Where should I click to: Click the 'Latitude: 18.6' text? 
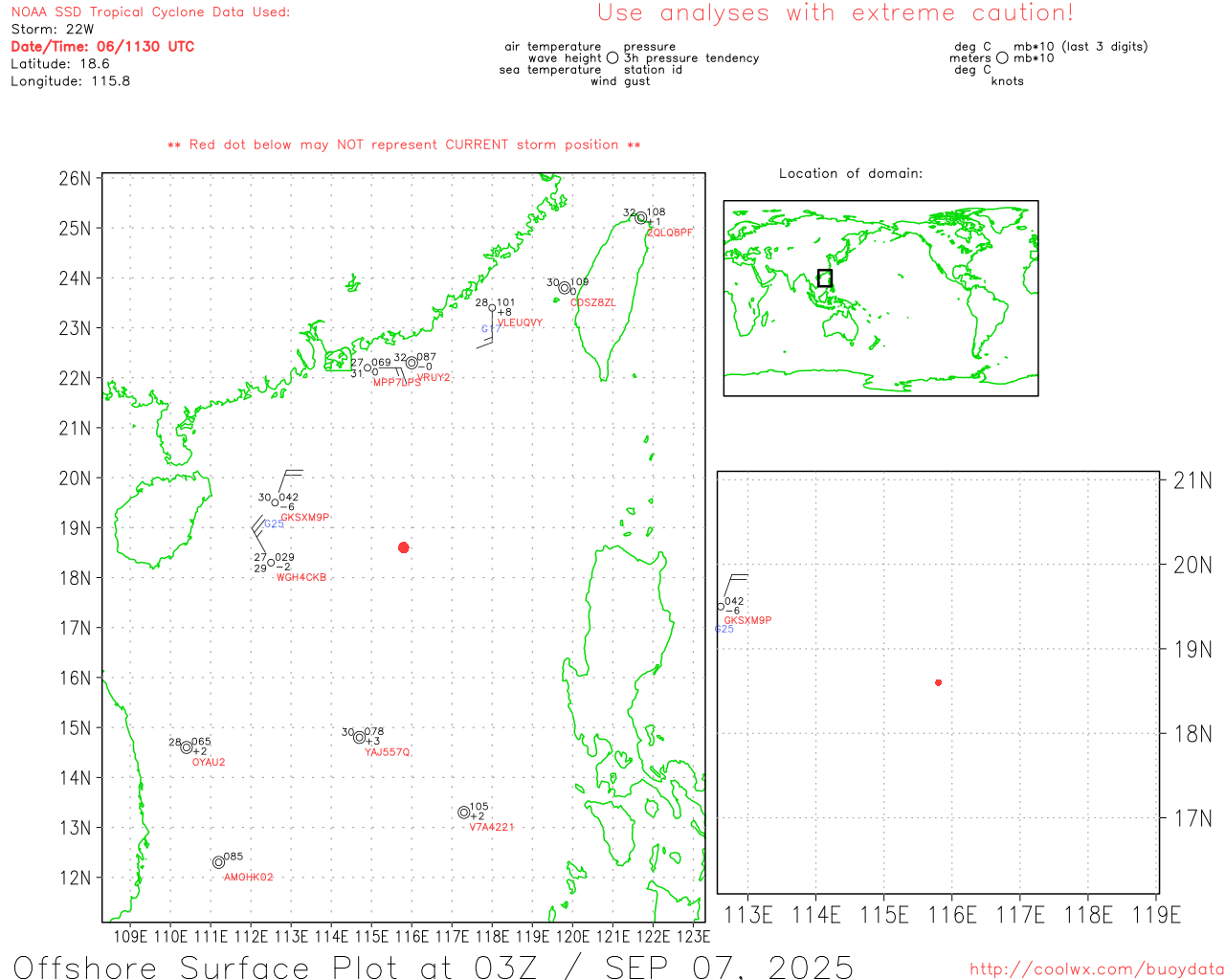click(60, 64)
